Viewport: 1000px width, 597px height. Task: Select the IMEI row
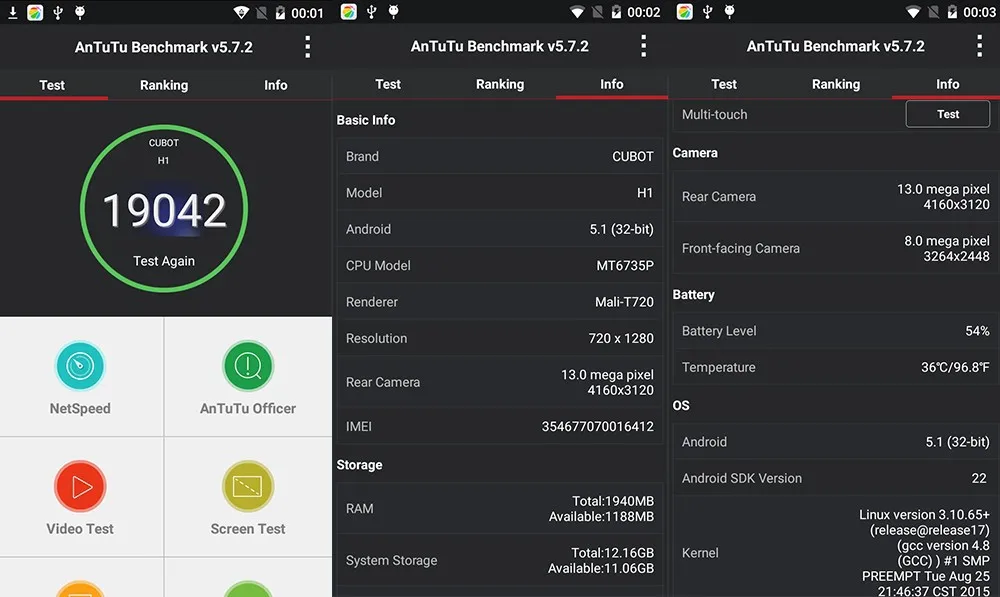click(500, 426)
